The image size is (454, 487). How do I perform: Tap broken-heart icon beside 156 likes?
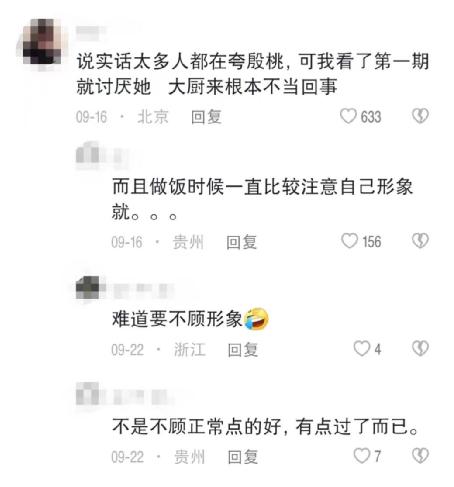(x=420, y=241)
